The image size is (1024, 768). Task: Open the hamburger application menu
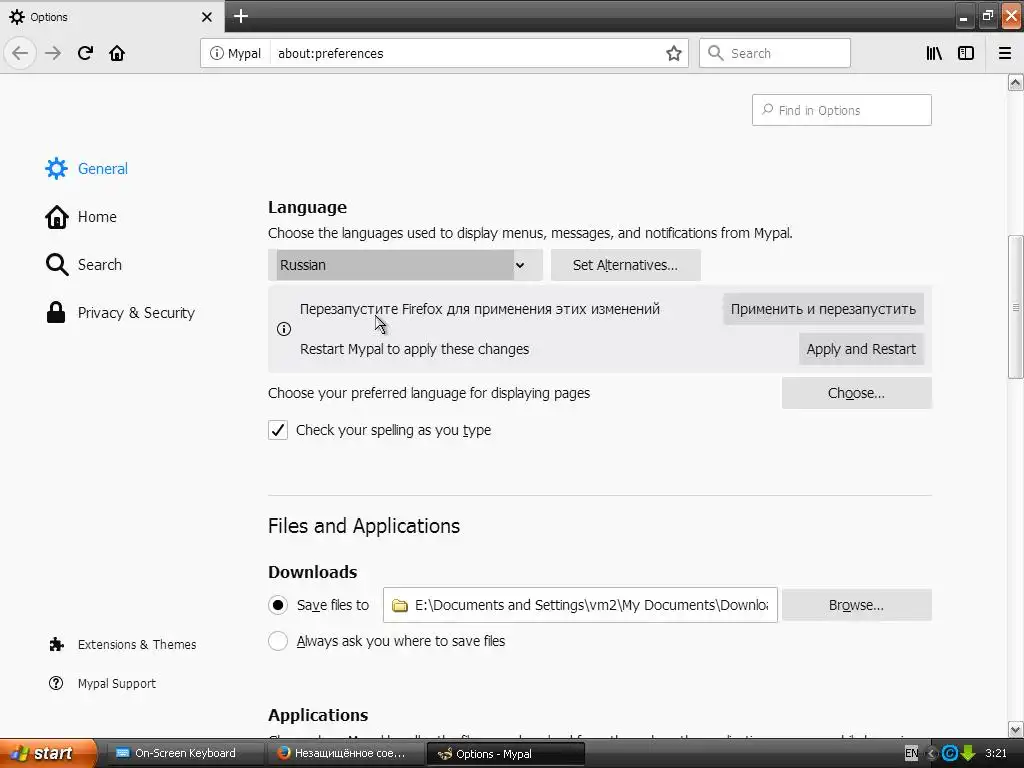tap(1005, 53)
